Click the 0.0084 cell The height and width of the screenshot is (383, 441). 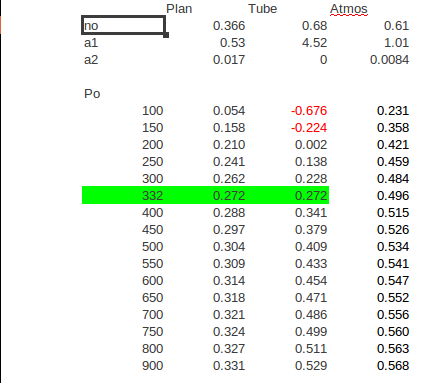coord(389,60)
